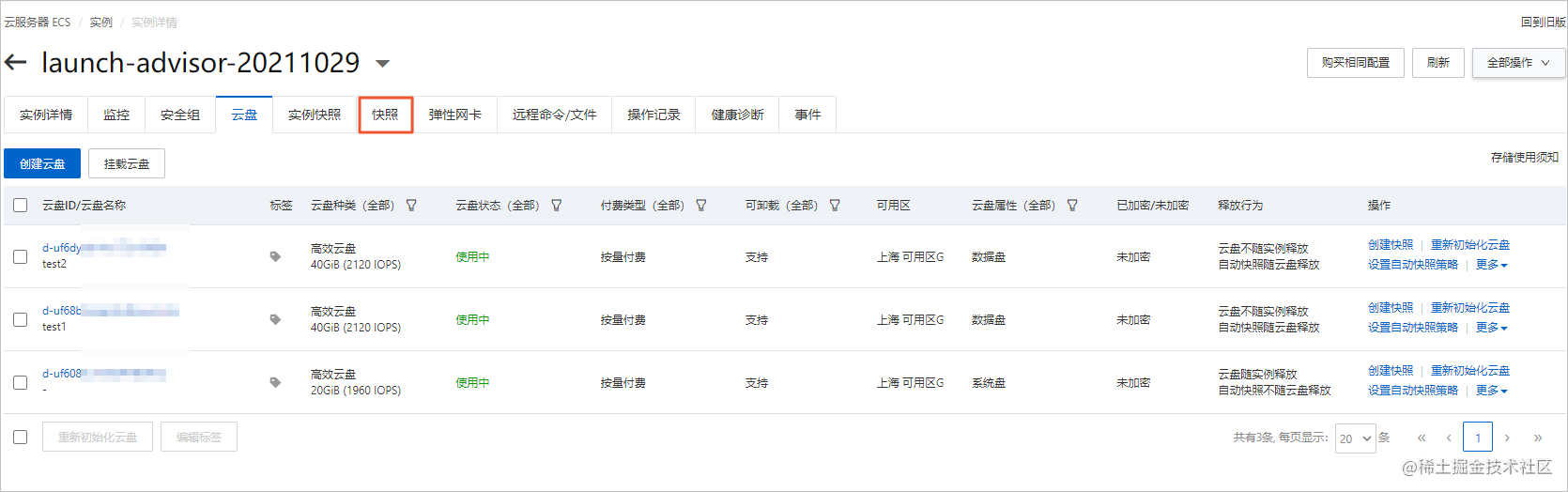Viewport: 1568px width, 492px height.
Task: Open the disk attribute filter funnel icon
Action: coord(1072,205)
